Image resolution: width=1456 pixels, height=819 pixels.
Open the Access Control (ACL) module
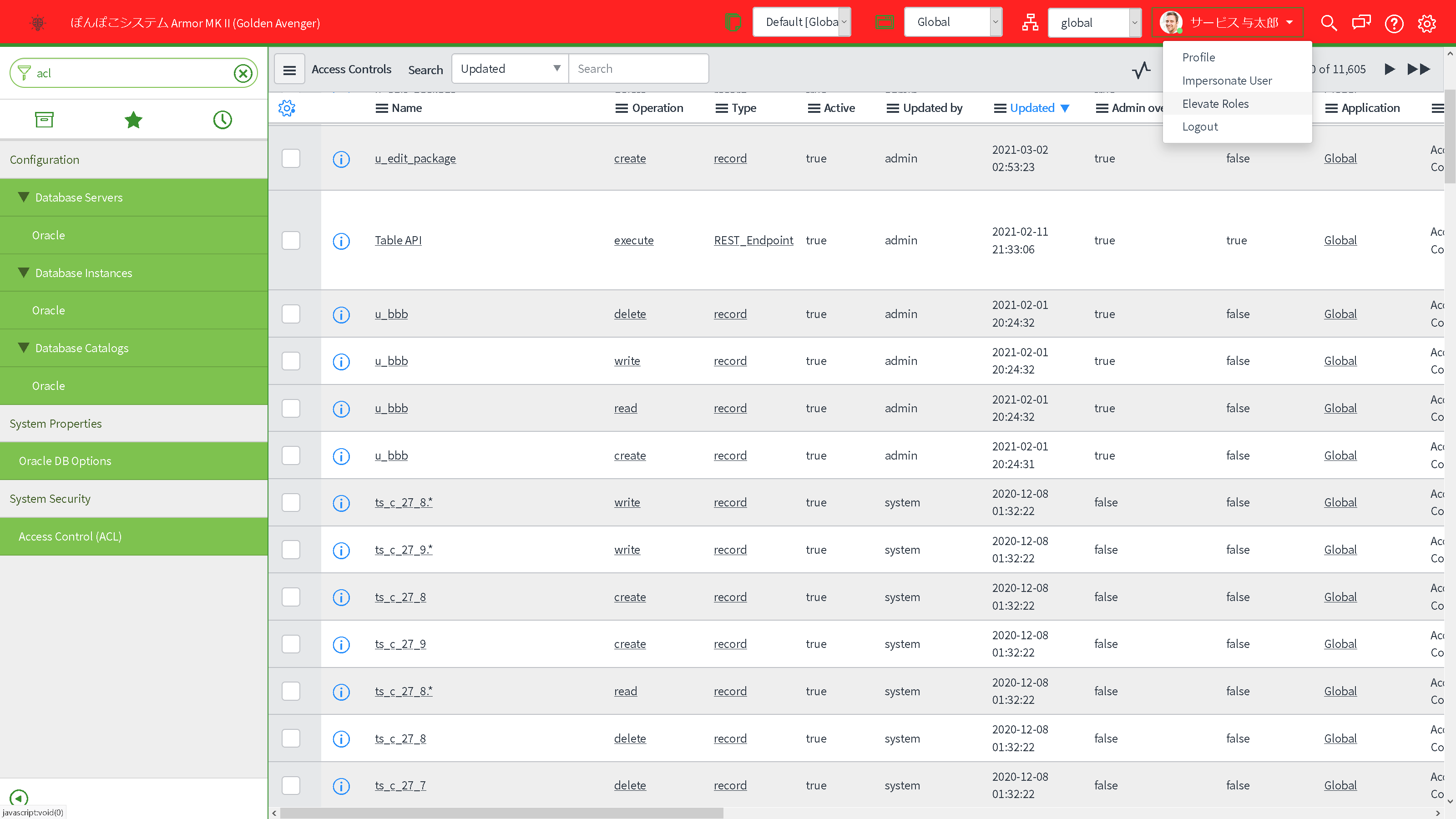tap(70, 536)
